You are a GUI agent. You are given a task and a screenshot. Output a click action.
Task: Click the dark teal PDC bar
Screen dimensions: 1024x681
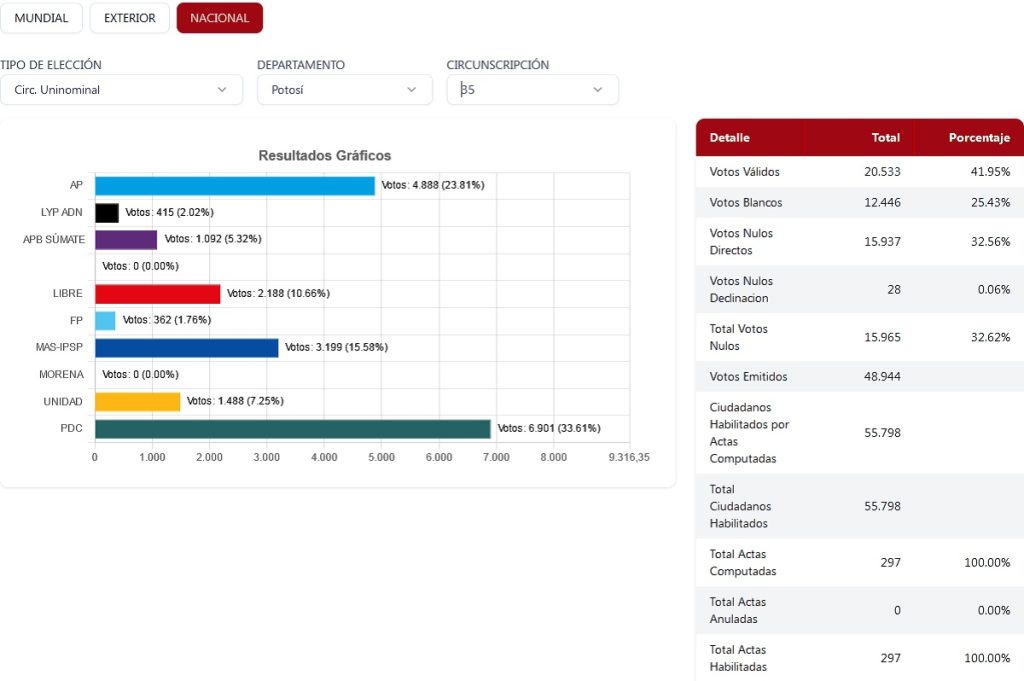pyautogui.click(x=292, y=429)
